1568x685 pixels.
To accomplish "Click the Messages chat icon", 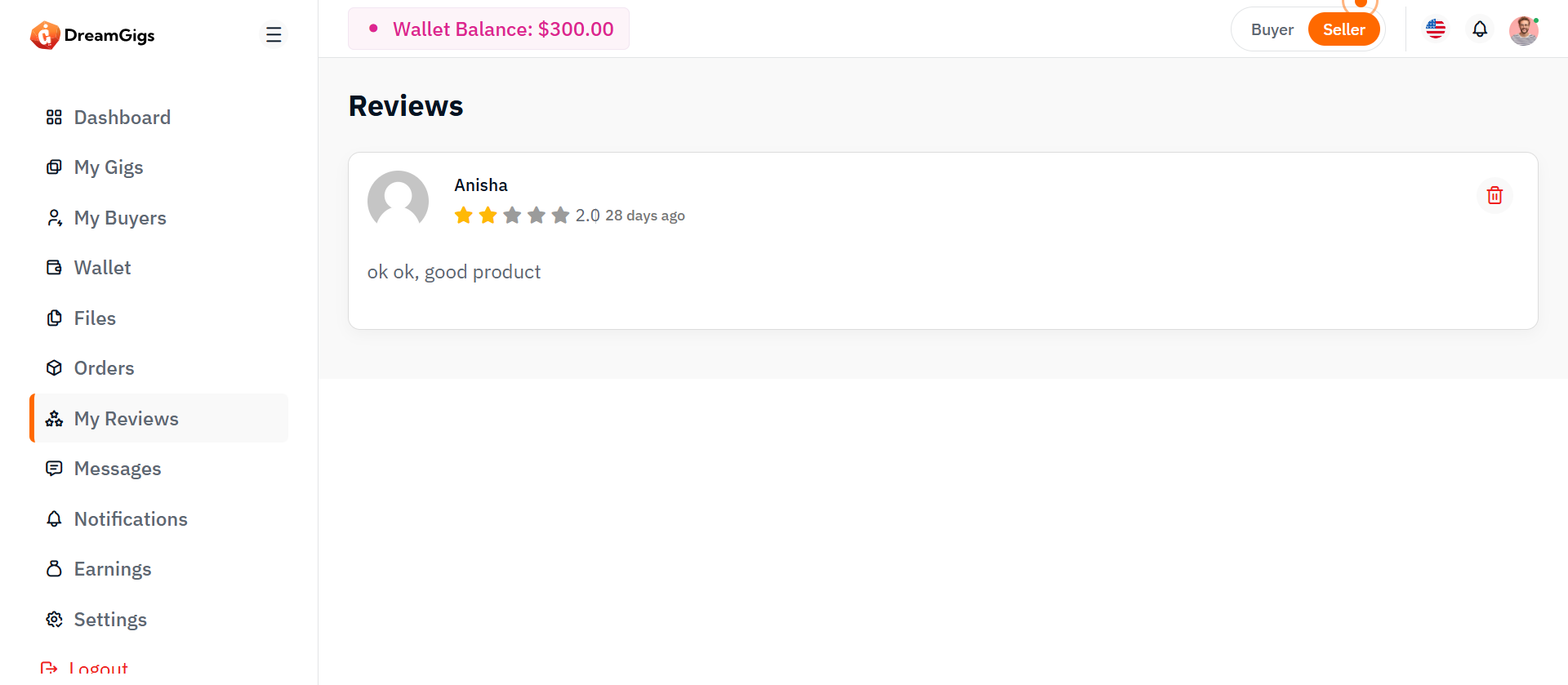I will [55, 469].
